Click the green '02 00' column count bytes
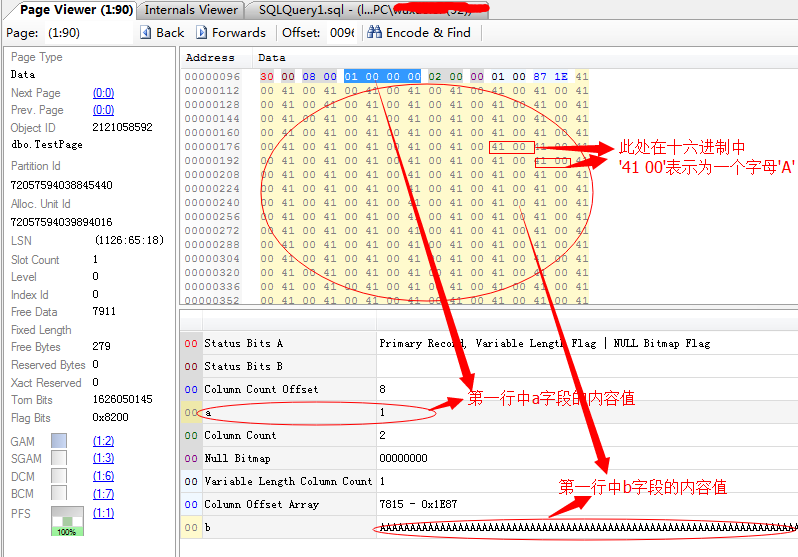 pyautogui.click(x=445, y=76)
